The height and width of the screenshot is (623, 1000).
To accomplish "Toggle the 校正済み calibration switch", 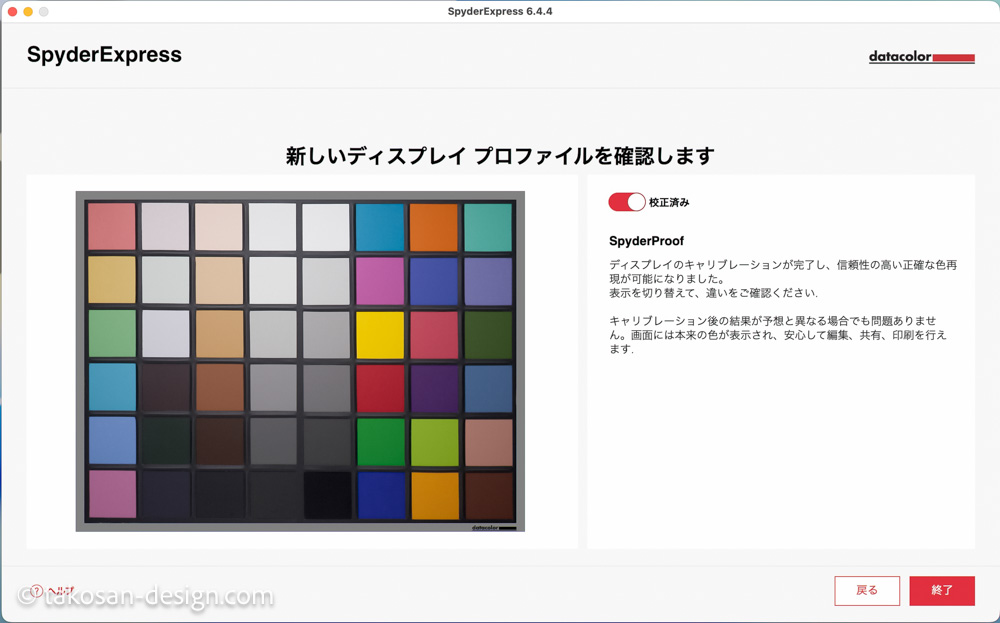I will click(x=627, y=202).
